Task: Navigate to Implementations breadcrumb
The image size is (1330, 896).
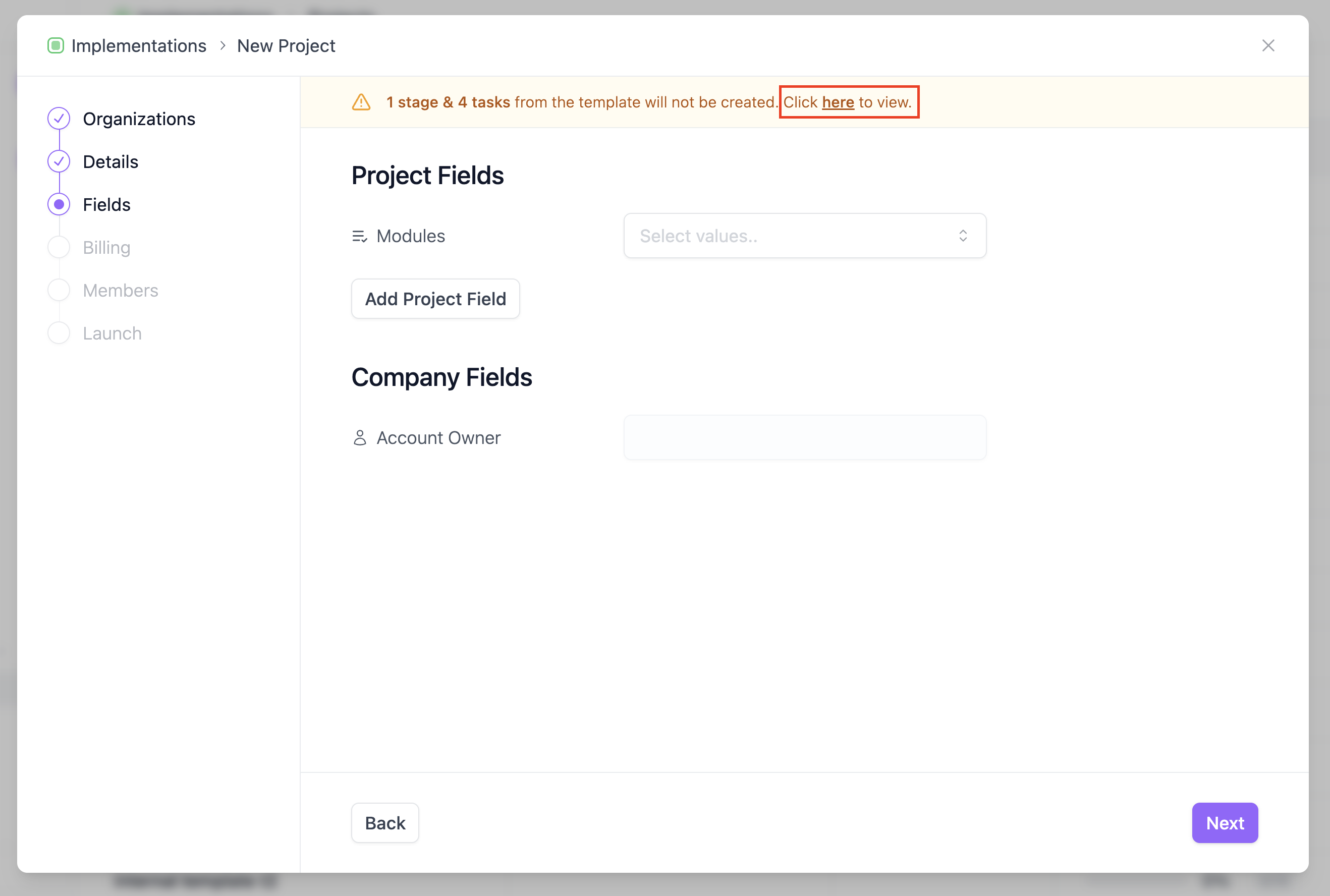Action: pyautogui.click(x=139, y=46)
